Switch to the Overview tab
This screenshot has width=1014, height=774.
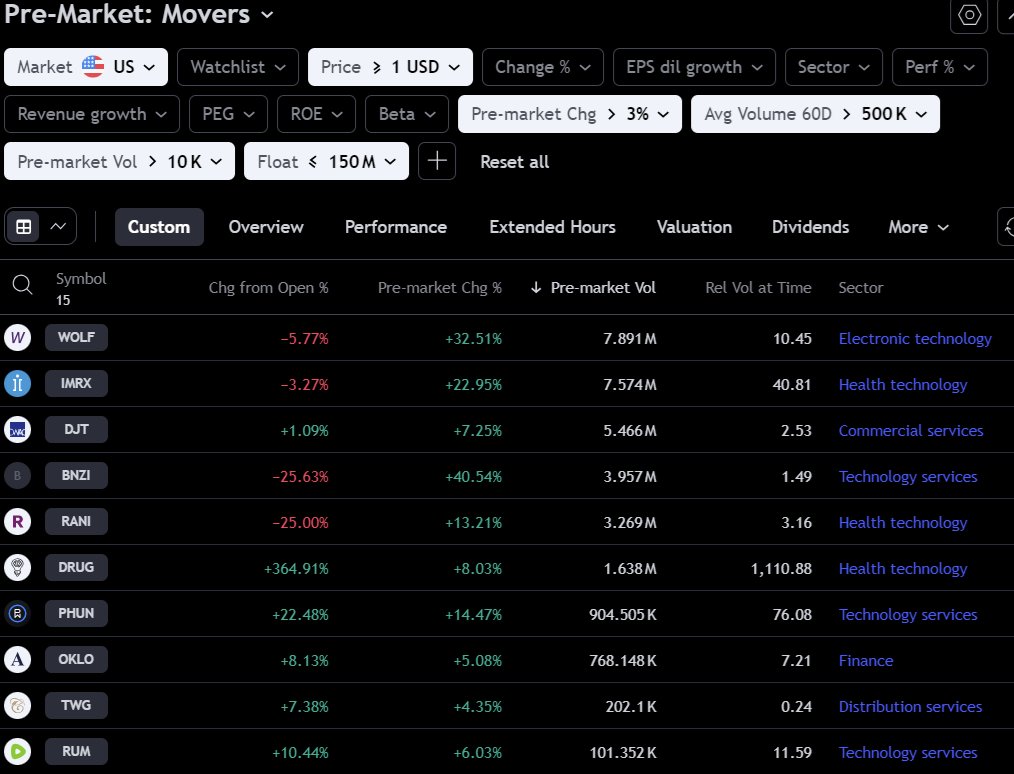coord(266,227)
